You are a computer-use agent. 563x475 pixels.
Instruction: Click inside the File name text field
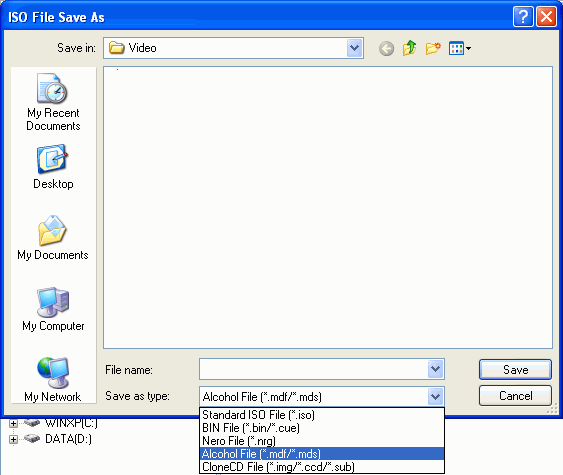313,369
